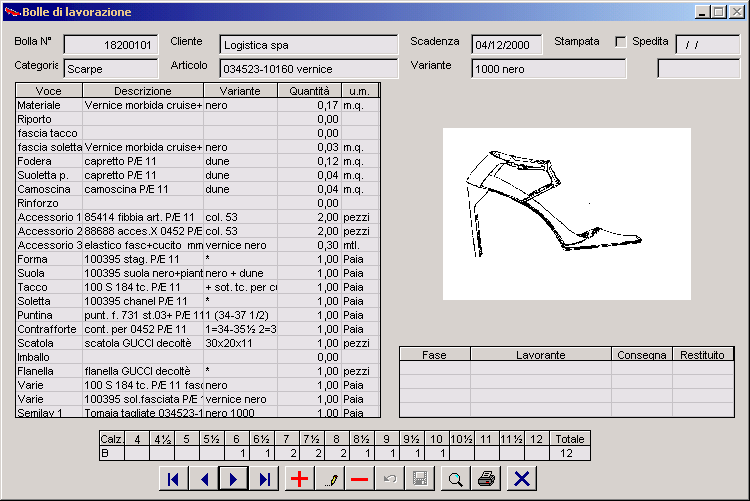Click the size 10 quantity cell
Screen dimensions: 750x501
click(x=436, y=453)
